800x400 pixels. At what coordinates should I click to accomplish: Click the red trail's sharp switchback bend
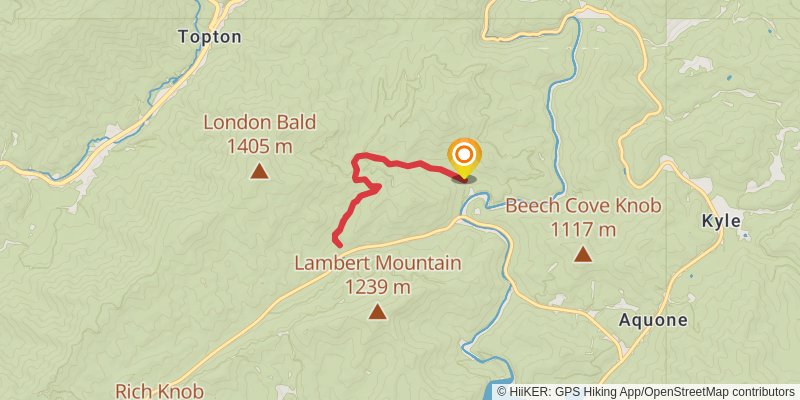(x=377, y=188)
